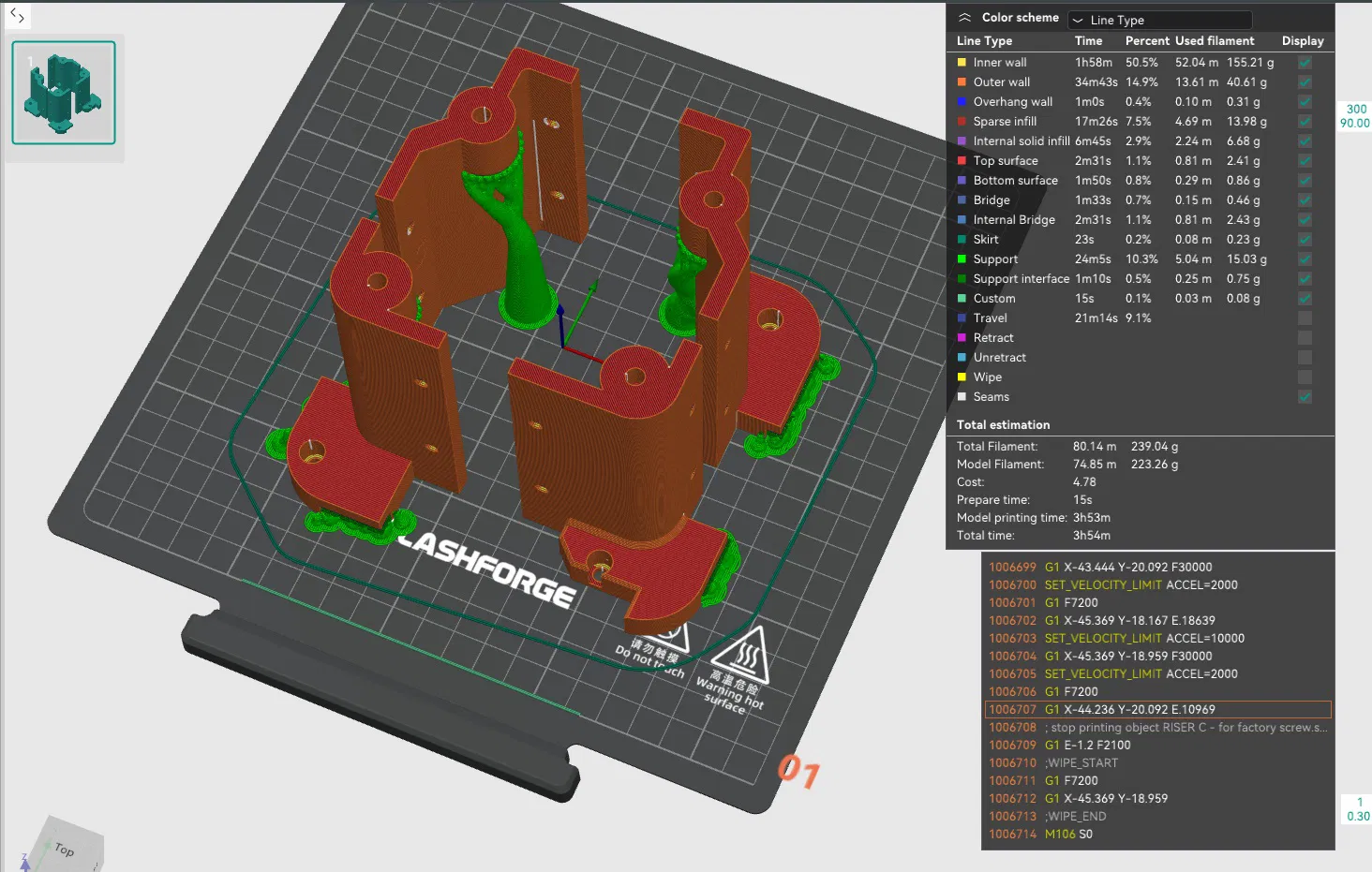
Task: Click the Cost value 4.78
Action: tap(1084, 482)
